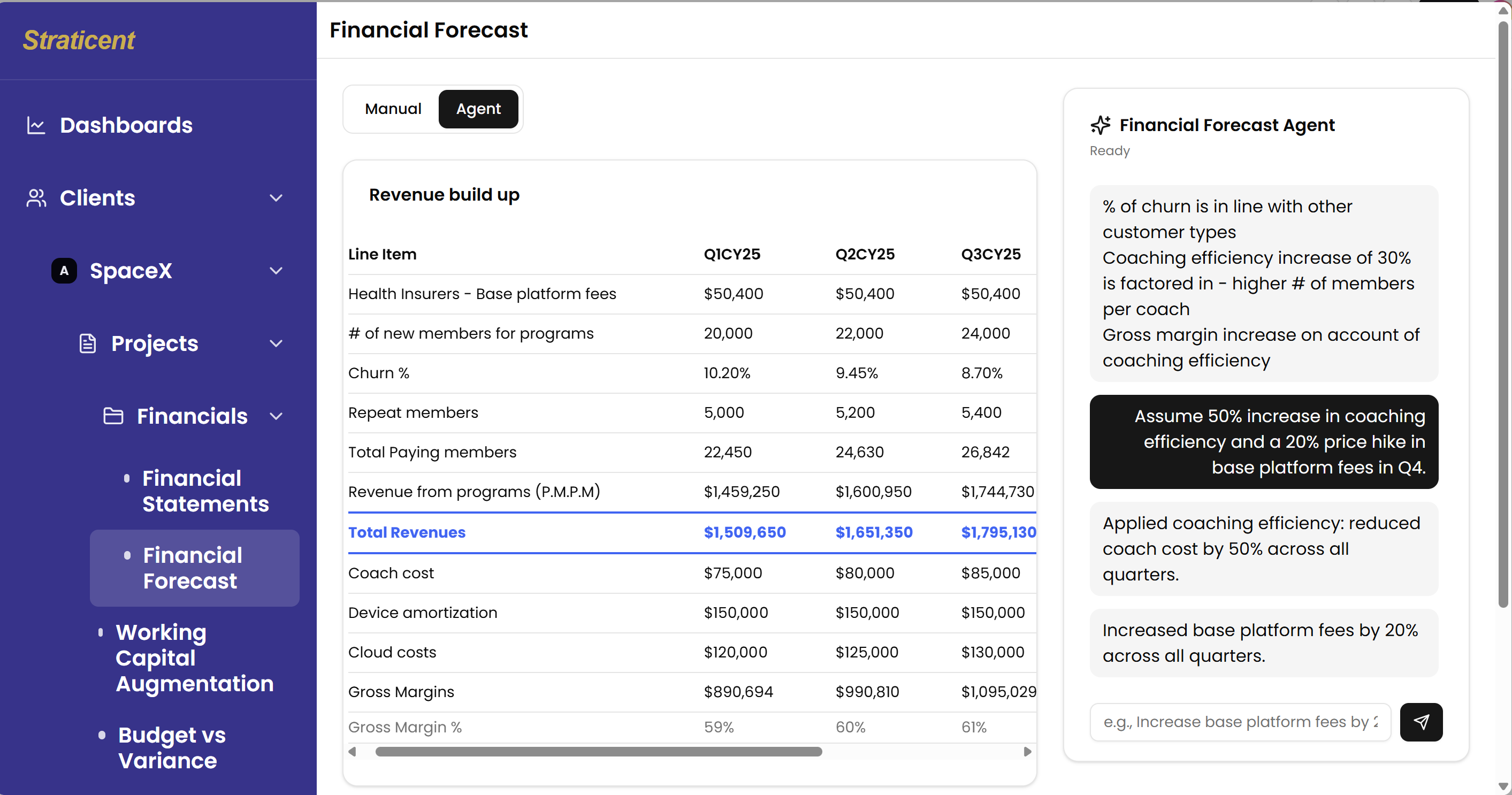Collapse the Financials folder chevron
Image resolution: width=1512 pixels, height=795 pixels.
pyautogui.click(x=276, y=416)
